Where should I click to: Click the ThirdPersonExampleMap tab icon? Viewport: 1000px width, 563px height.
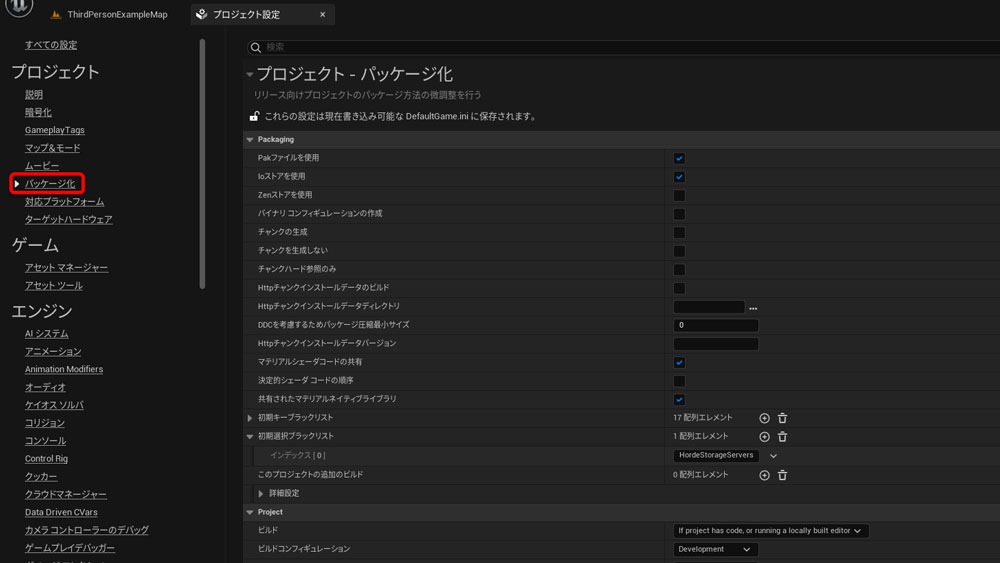(x=56, y=14)
